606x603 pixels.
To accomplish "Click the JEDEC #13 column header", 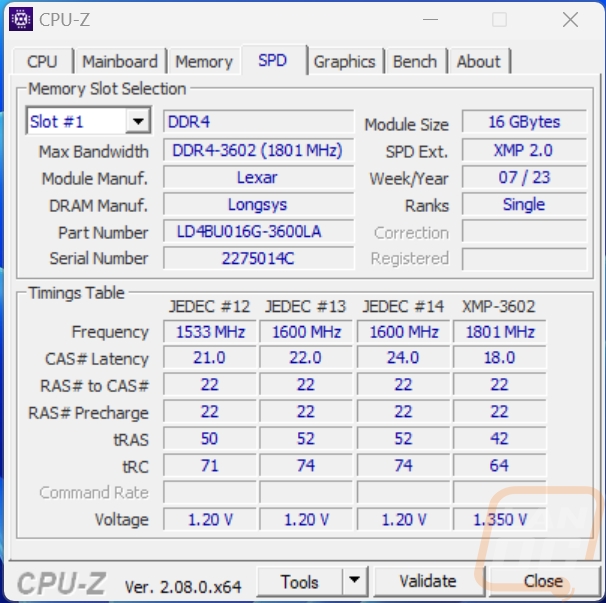I will (x=305, y=307).
